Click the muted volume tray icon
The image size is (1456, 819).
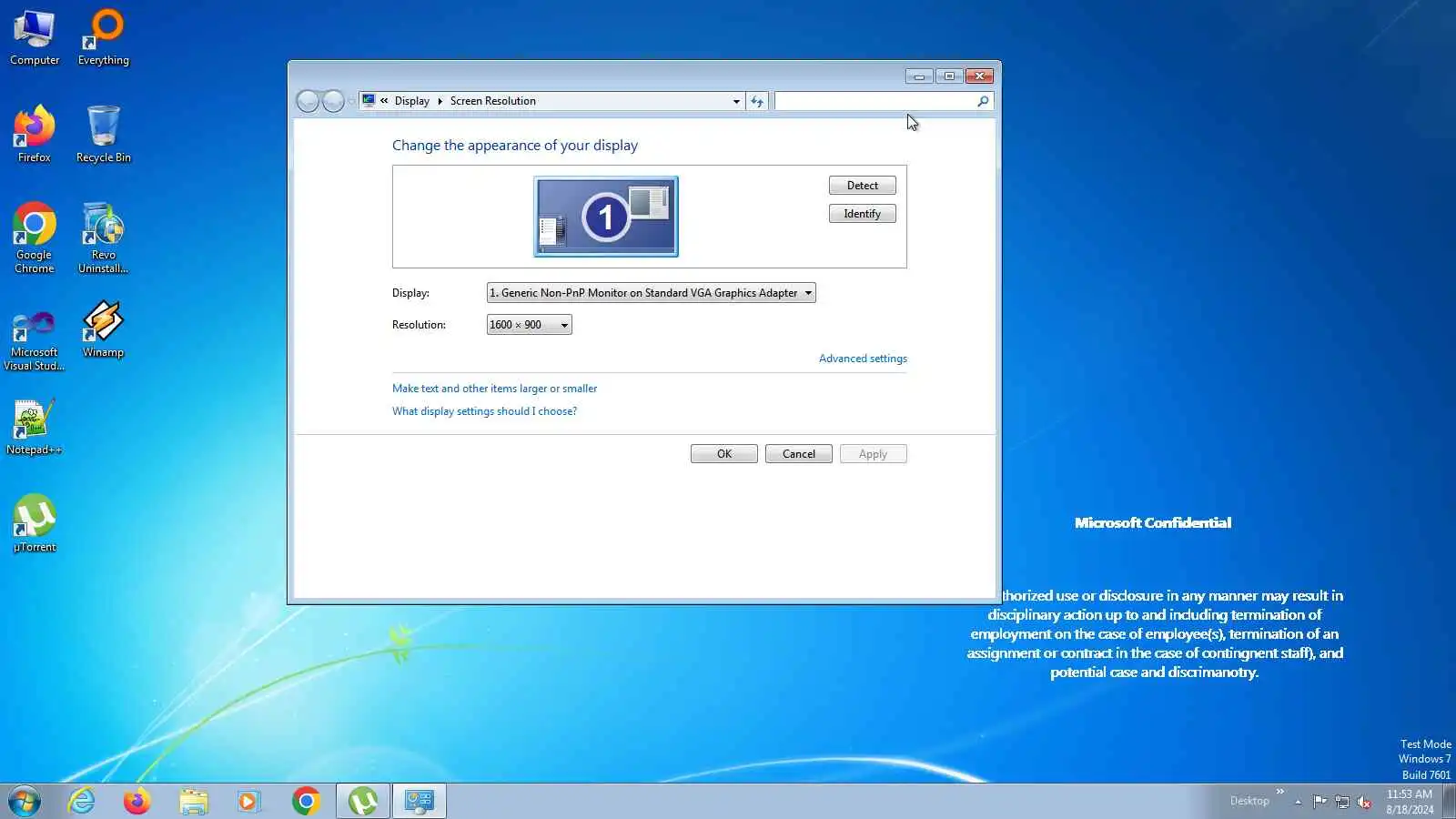pos(1364,802)
